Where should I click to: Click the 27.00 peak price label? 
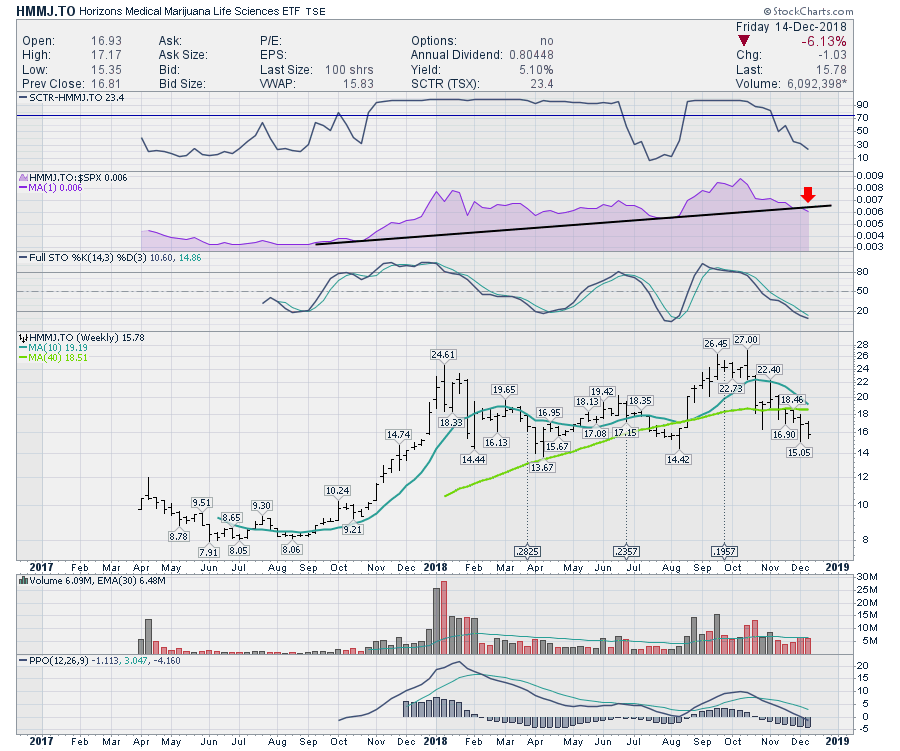click(x=746, y=340)
